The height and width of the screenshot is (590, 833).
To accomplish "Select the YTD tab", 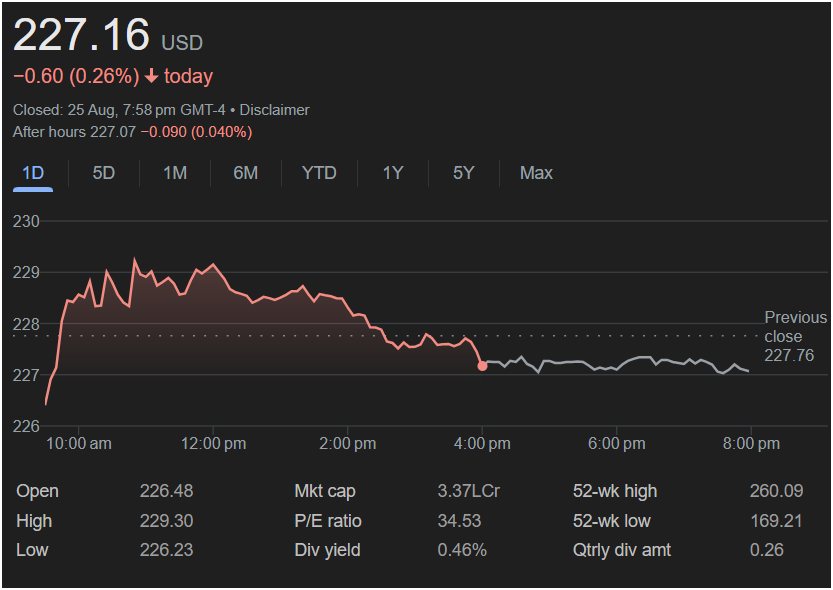I will [319, 173].
